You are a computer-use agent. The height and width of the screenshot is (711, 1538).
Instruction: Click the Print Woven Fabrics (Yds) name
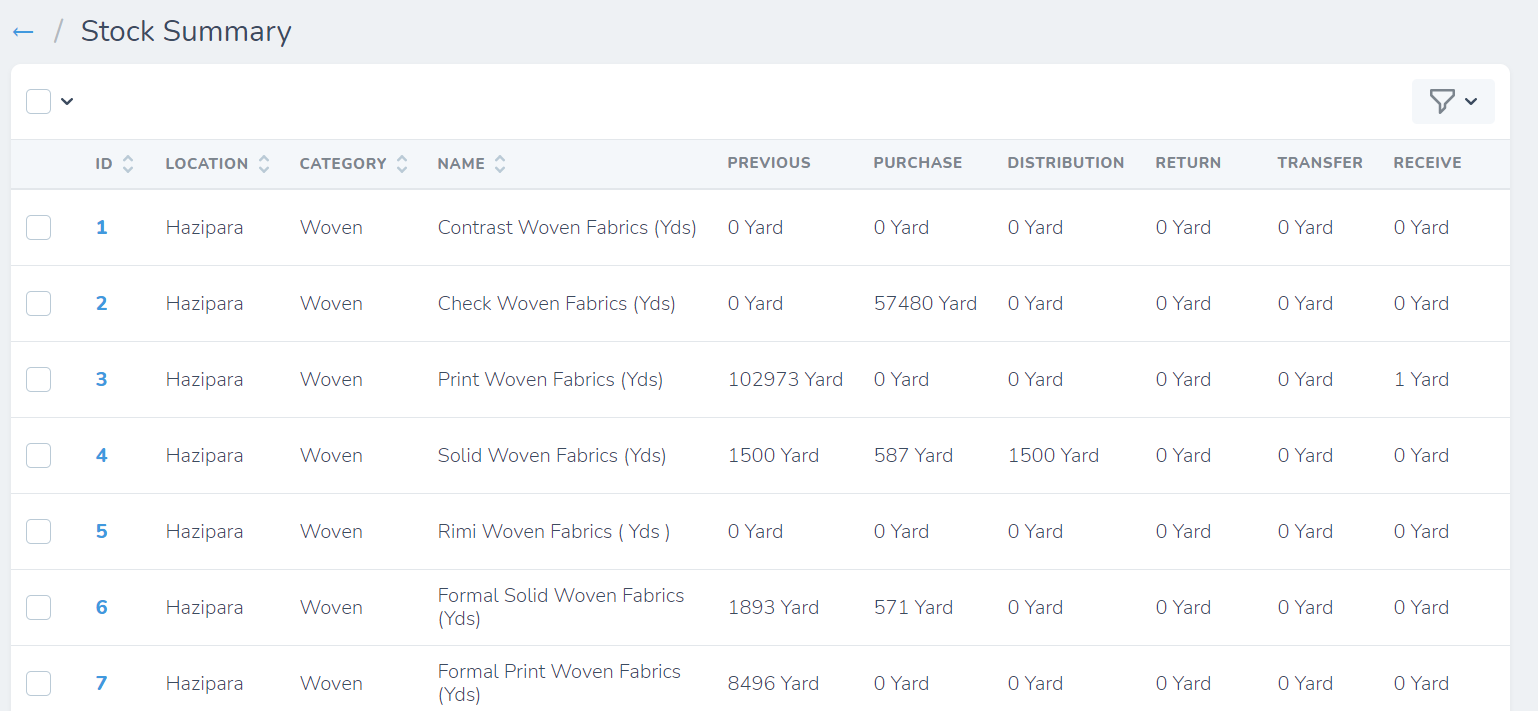point(551,379)
